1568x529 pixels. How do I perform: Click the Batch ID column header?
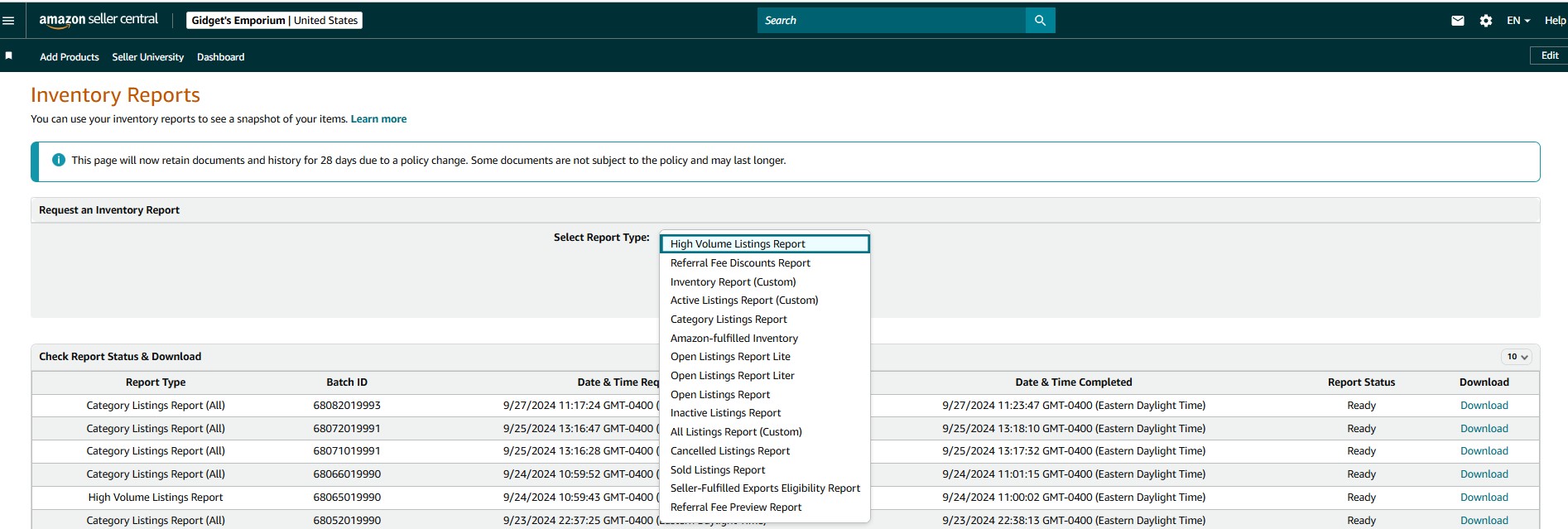pos(347,382)
